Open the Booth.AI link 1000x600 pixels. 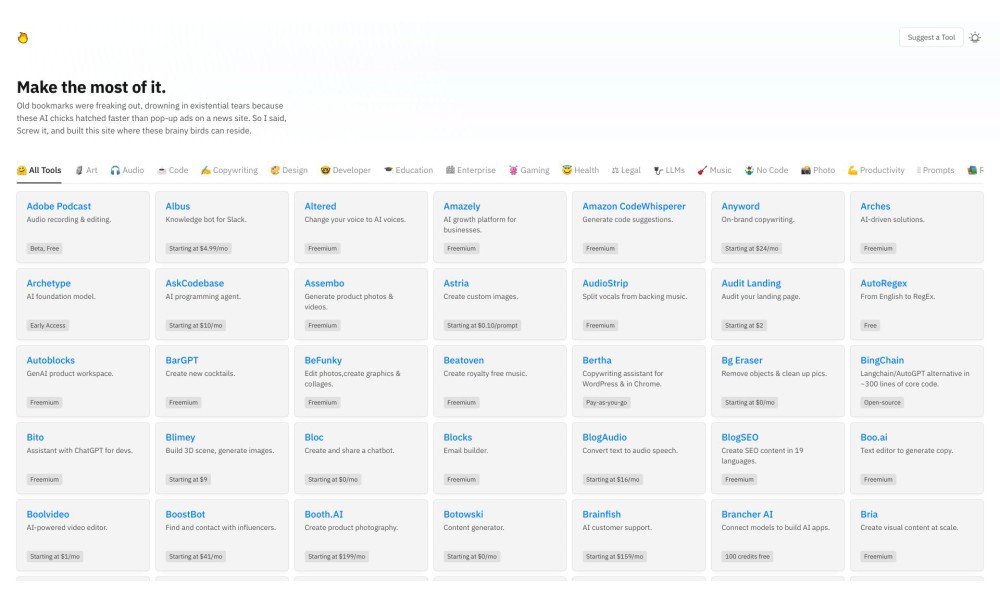[323, 515]
